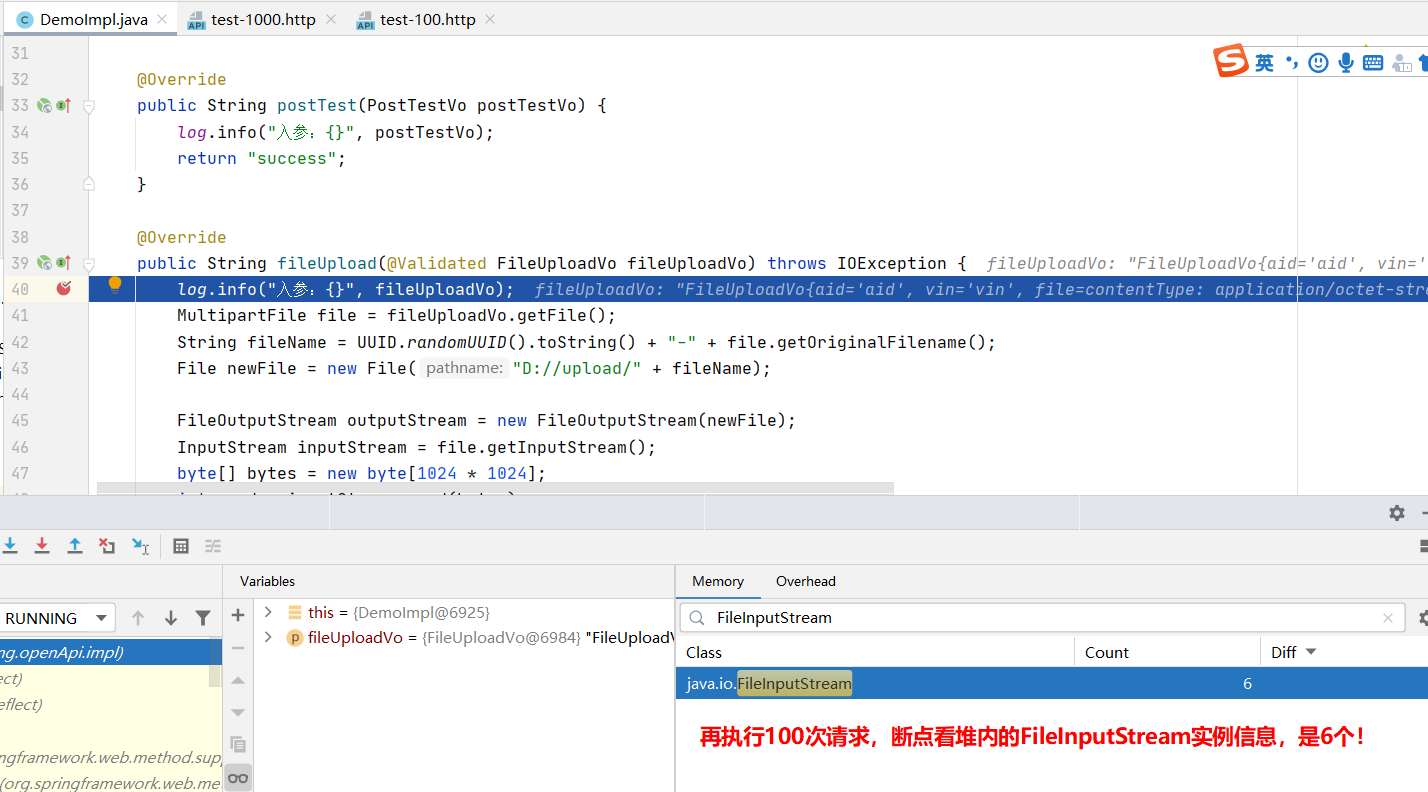The height and width of the screenshot is (792, 1428).
Task: Click the Variables panel header
Action: click(x=268, y=581)
